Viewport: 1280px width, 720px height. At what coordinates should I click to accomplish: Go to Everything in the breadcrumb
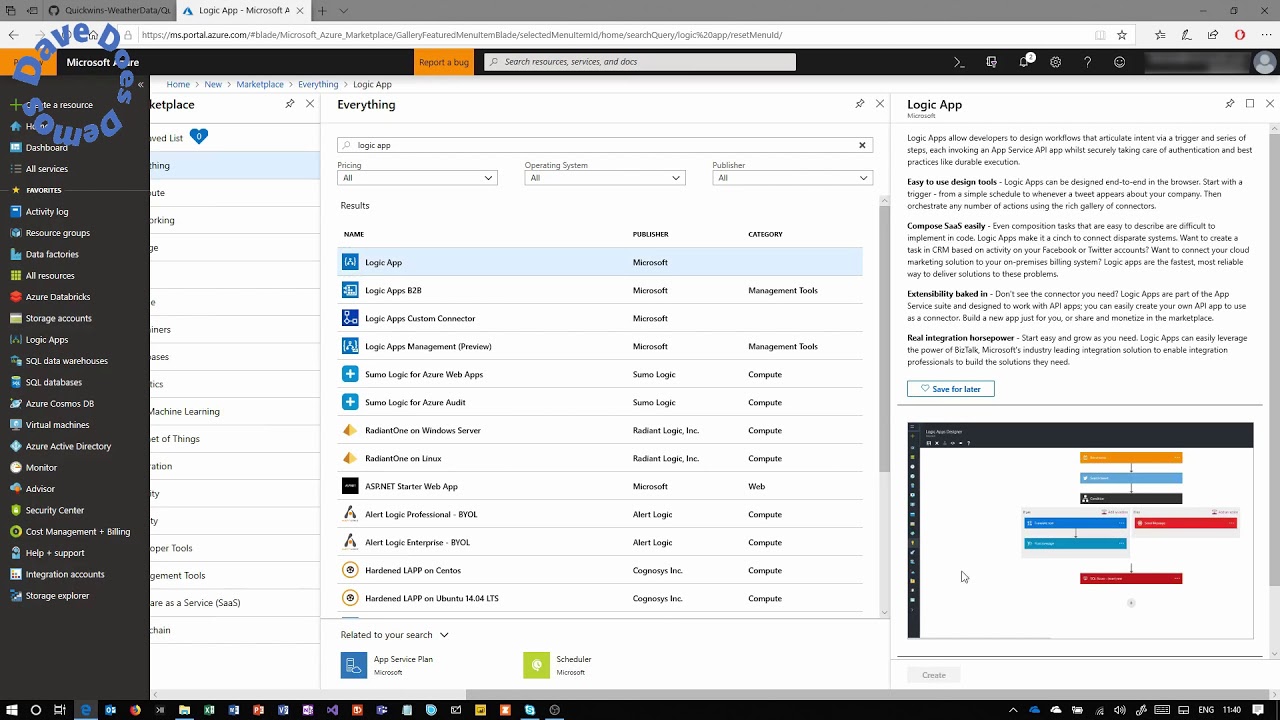tap(318, 84)
